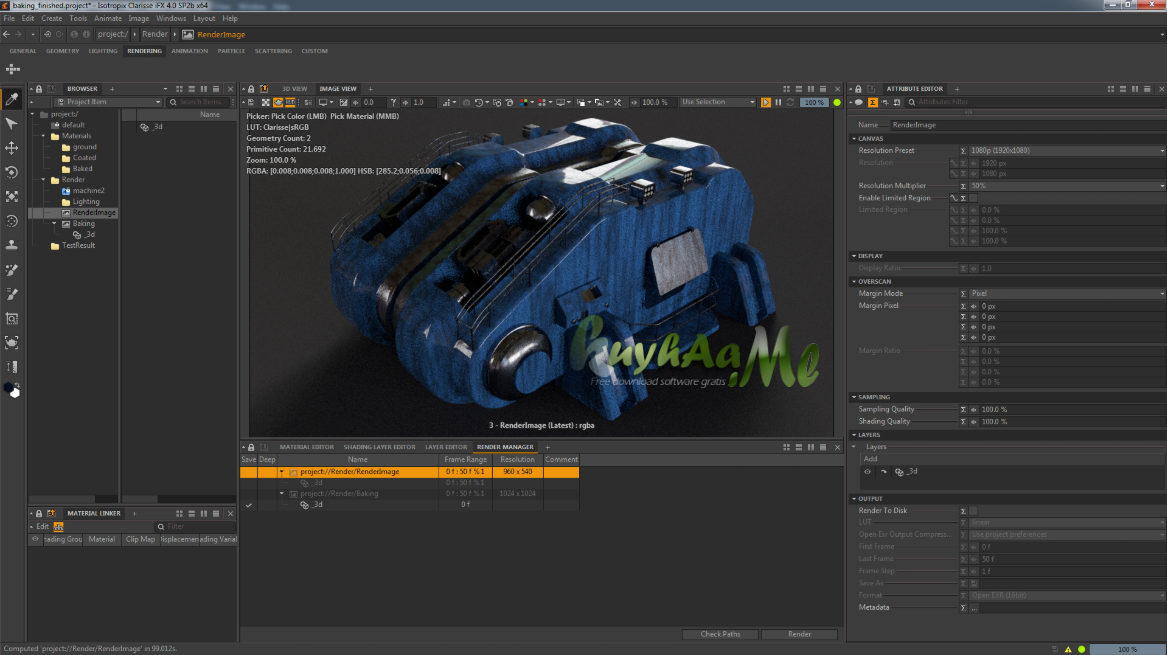Image resolution: width=1167 pixels, height=655 pixels.
Task: Switch to the 3D View tab
Action: coord(294,89)
